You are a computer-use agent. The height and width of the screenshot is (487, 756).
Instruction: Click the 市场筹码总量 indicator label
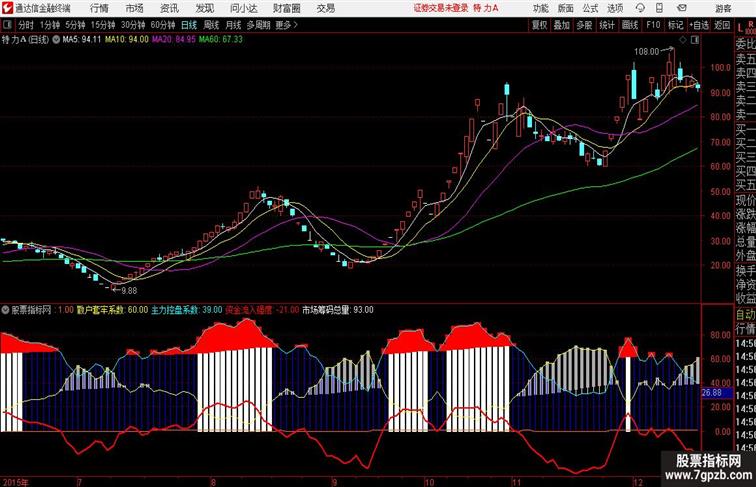coord(338,310)
